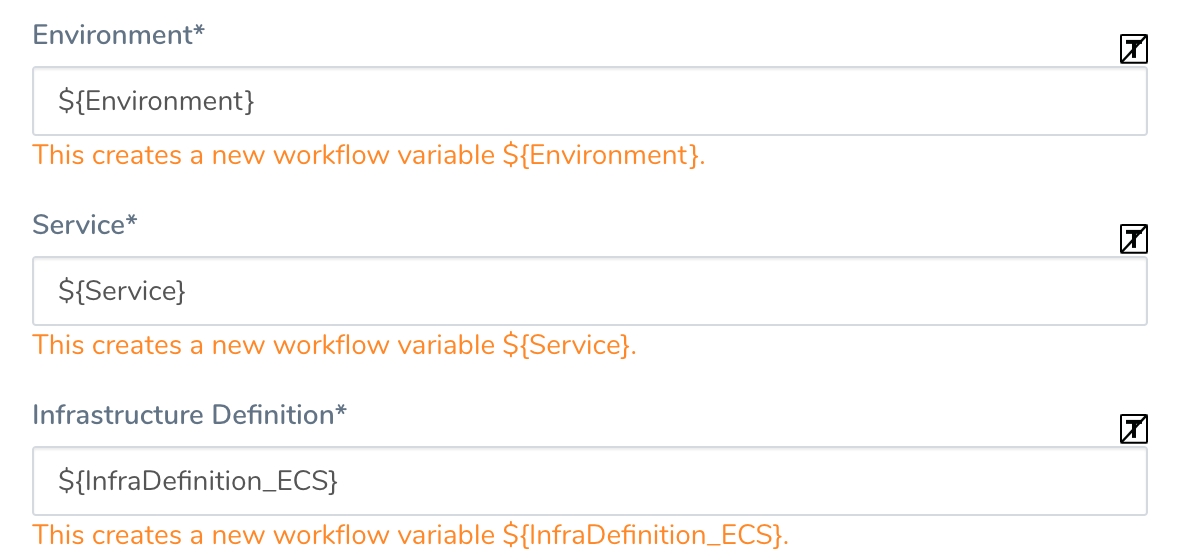Focus the Infrastructure Definition input field

(590, 481)
